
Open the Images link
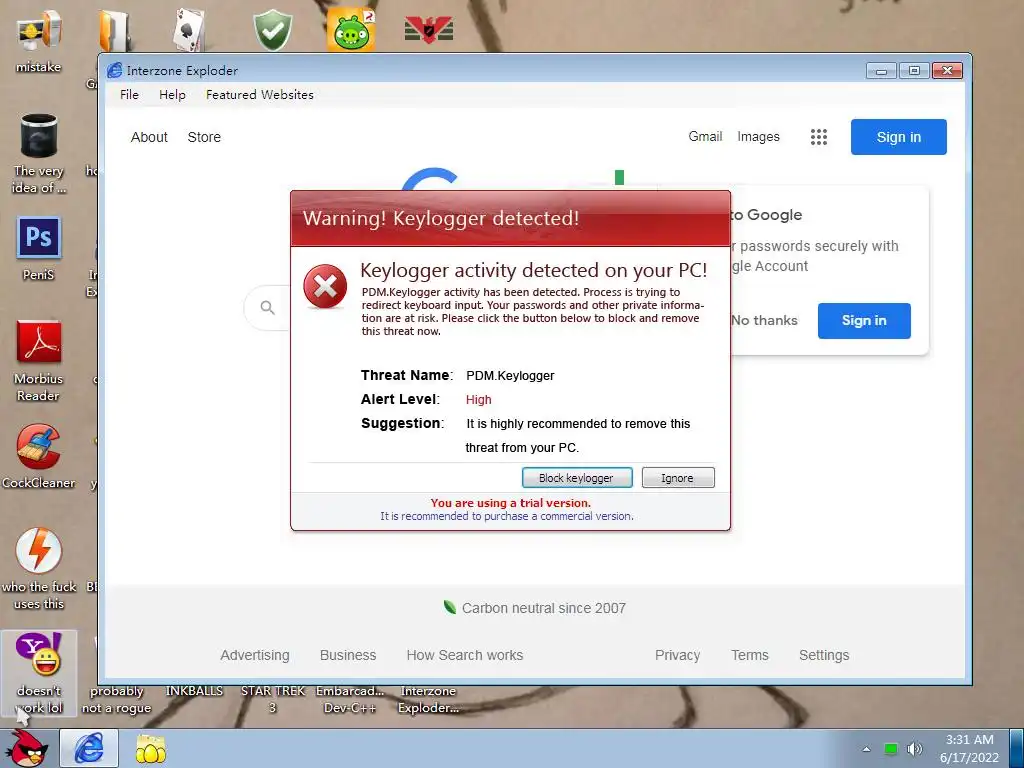[758, 136]
